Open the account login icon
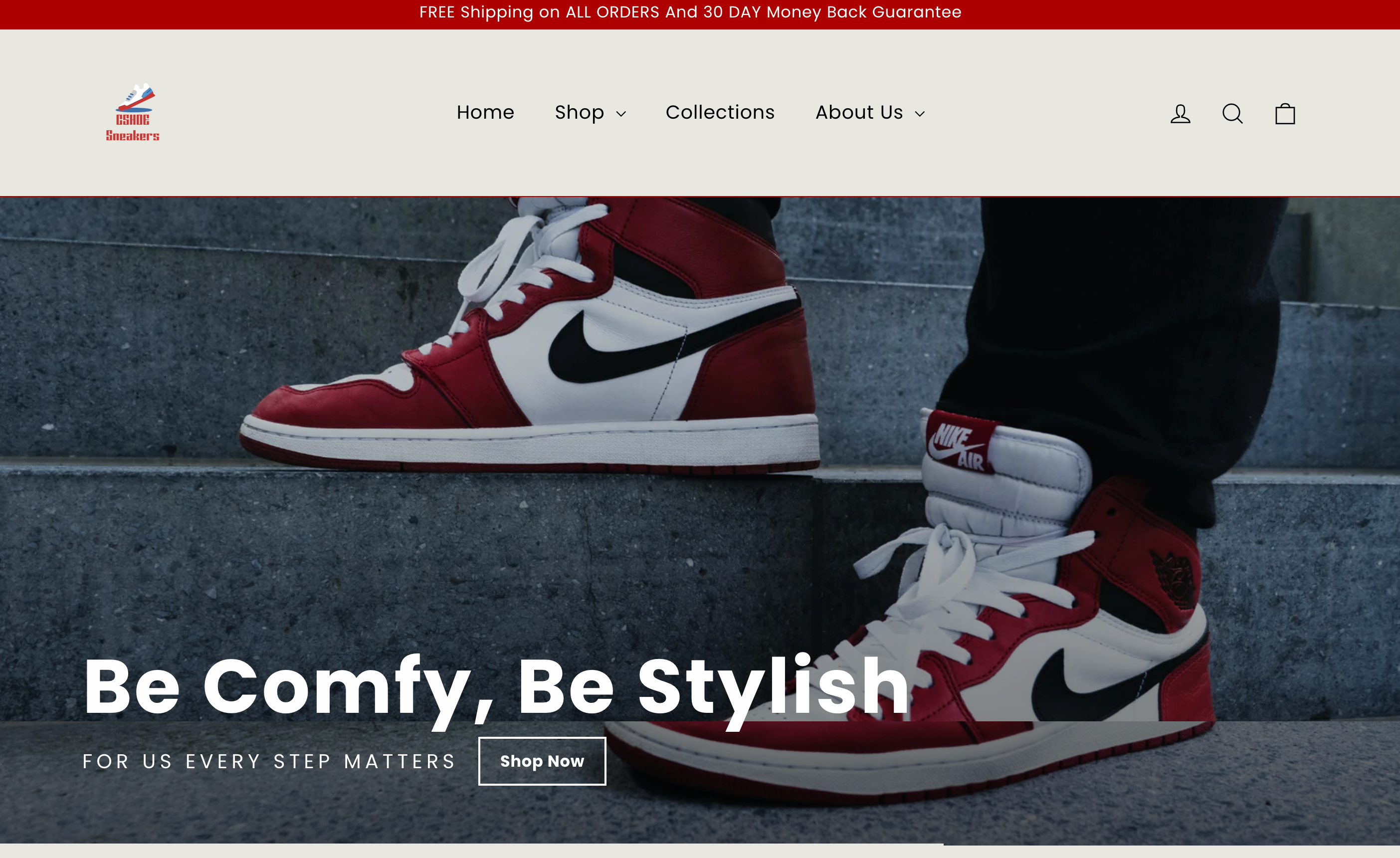 coord(1180,114)
